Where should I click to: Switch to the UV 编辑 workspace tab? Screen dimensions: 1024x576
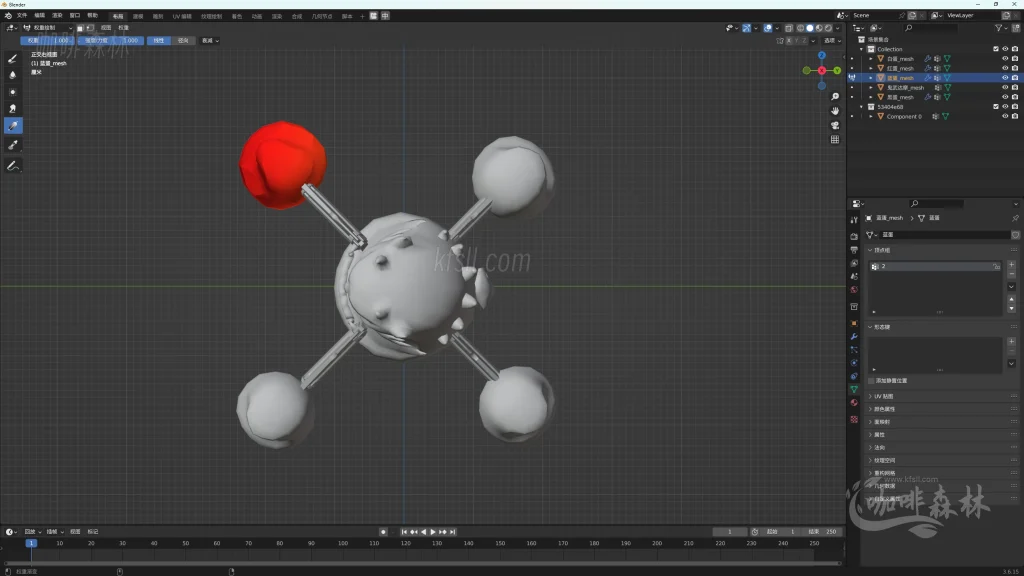click(x=182, y=16)
